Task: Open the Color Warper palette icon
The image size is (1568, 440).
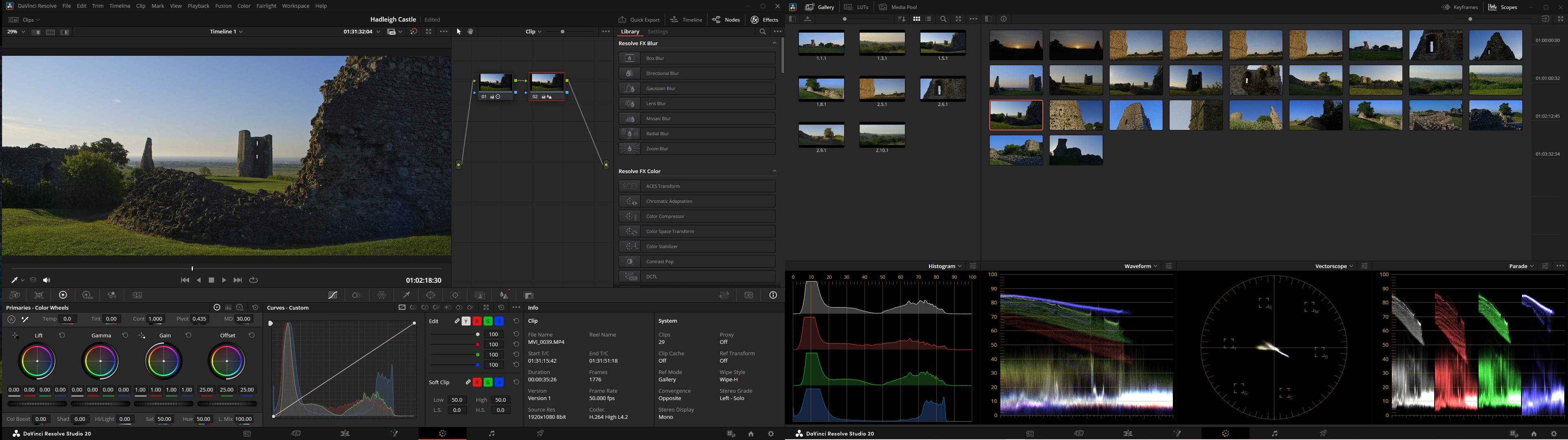Action: pos(382,295)
